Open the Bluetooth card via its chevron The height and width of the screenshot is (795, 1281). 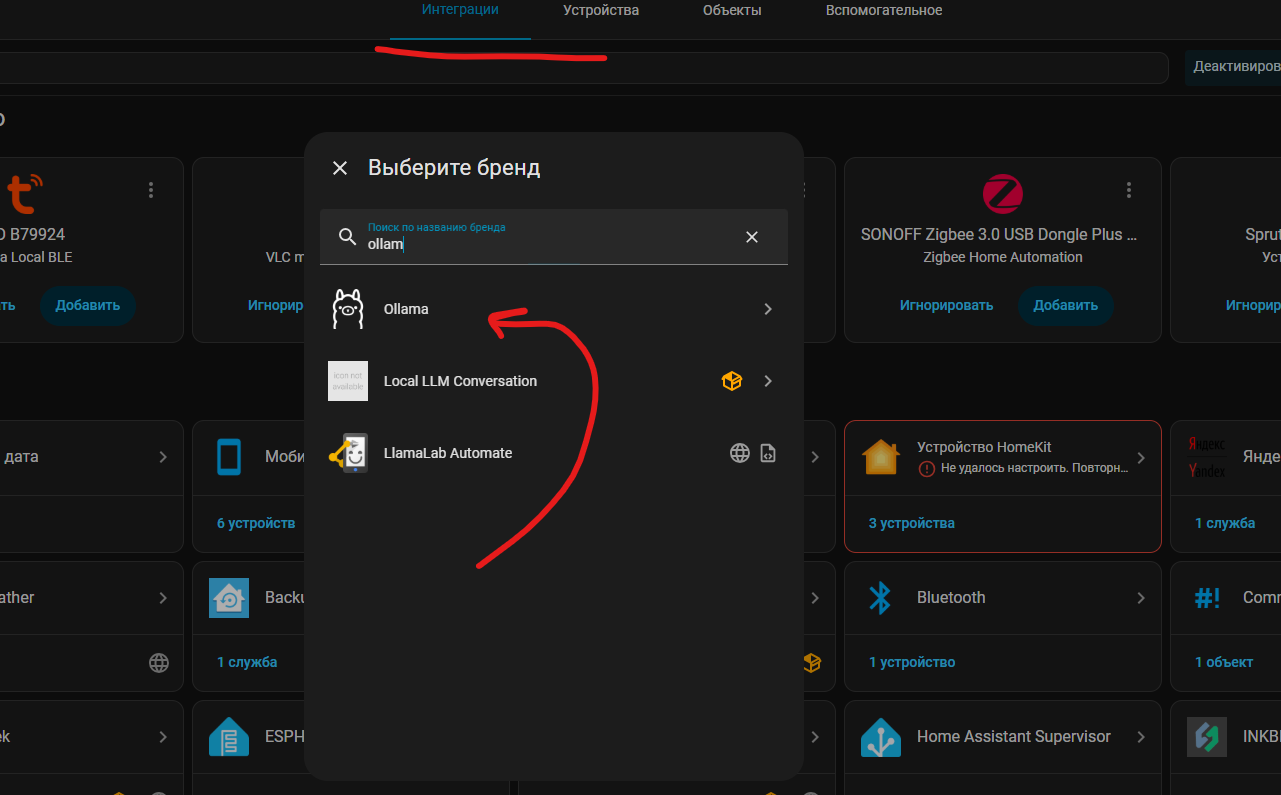pos(1141,598)
